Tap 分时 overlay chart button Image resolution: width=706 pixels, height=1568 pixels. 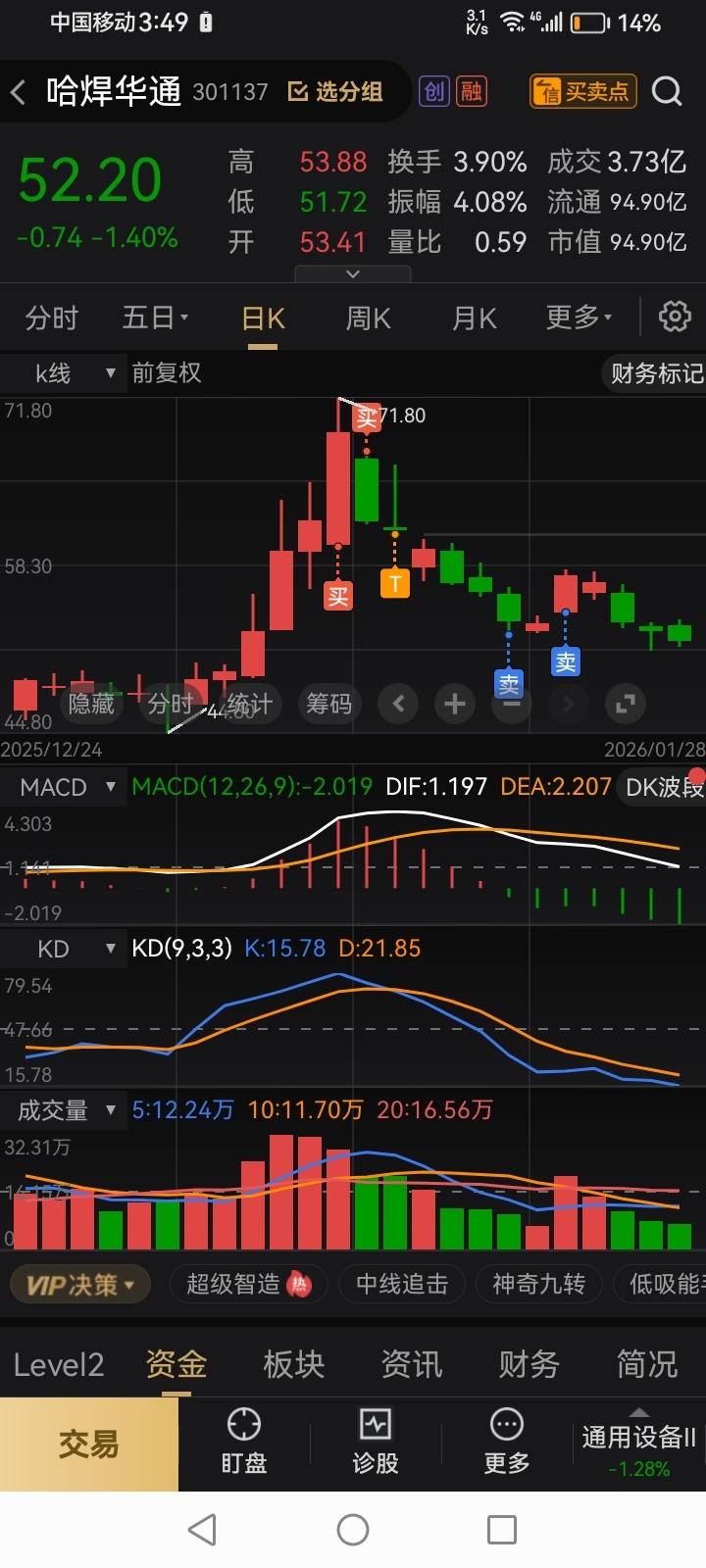[x=170, y=704]
